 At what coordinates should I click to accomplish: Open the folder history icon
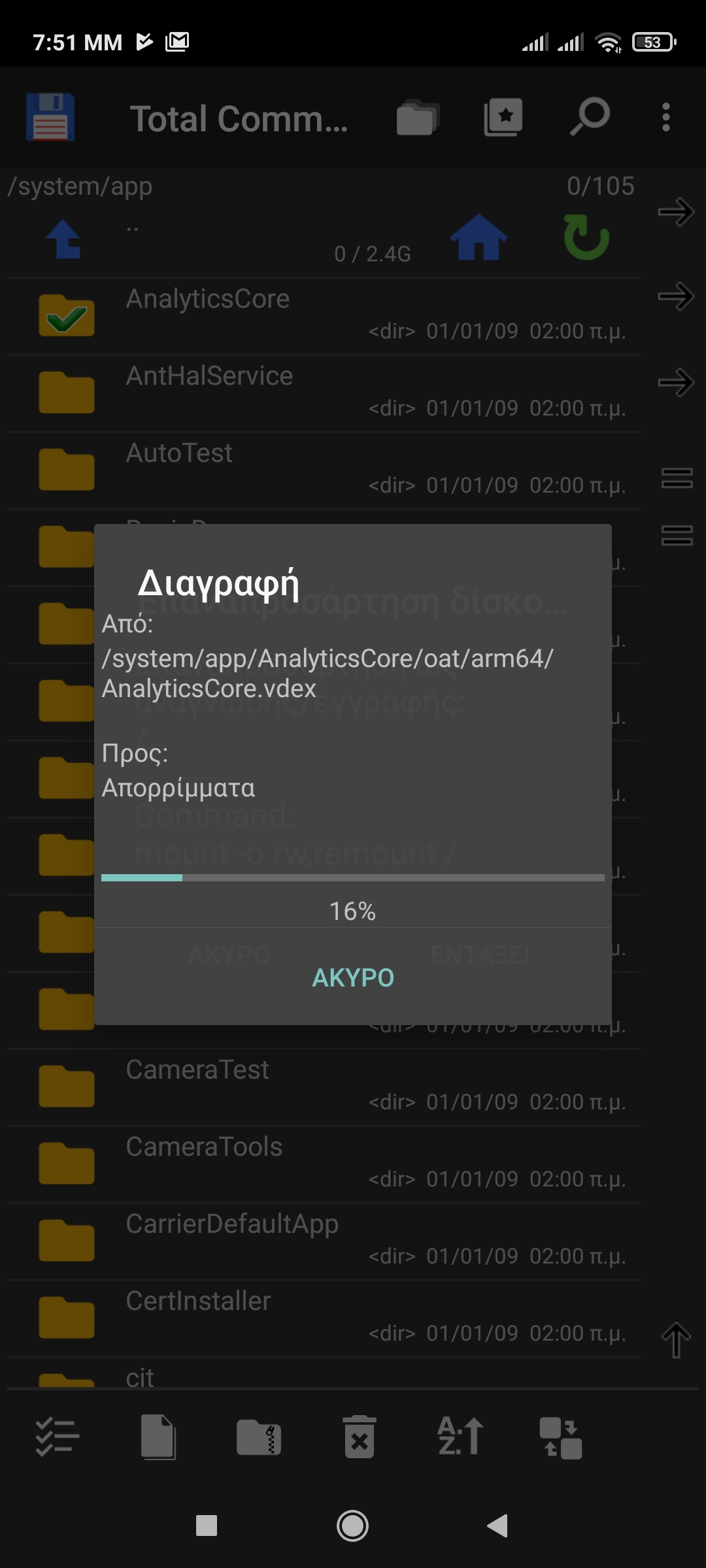tap(416, 118)
